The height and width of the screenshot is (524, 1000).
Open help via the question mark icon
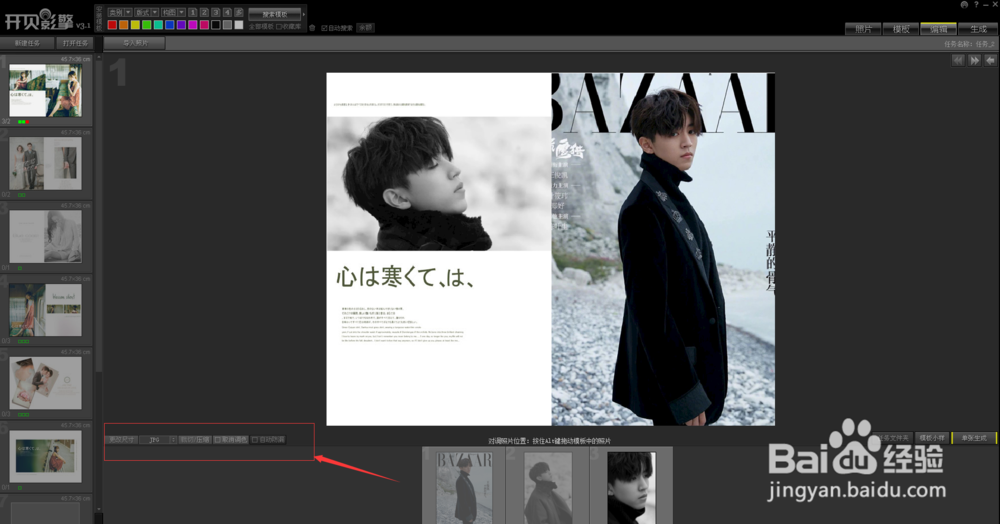[976, 4]
